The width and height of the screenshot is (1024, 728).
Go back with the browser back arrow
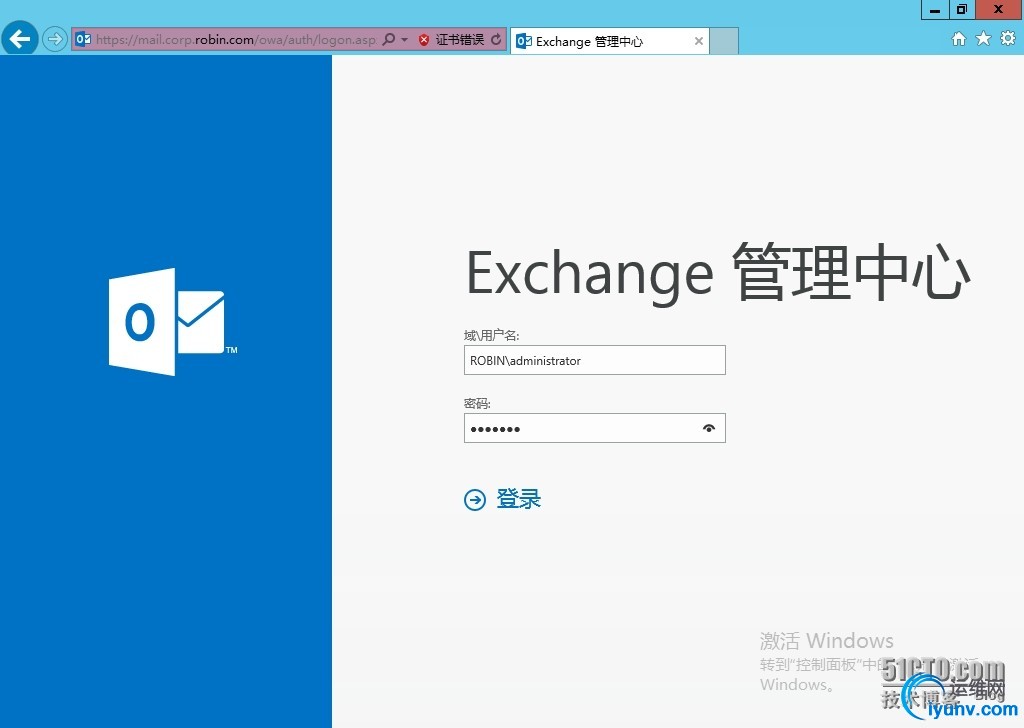click(x=20, y=39)
